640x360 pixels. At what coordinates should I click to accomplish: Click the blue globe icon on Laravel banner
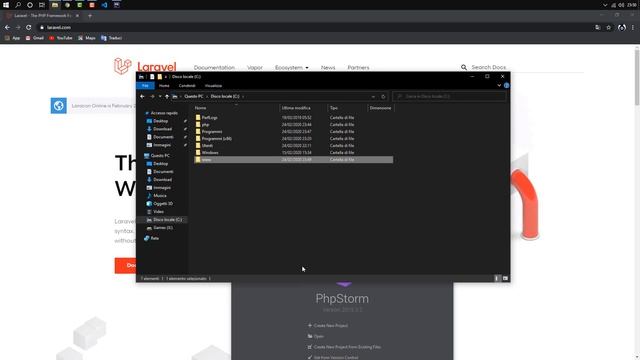pos(58,106)
